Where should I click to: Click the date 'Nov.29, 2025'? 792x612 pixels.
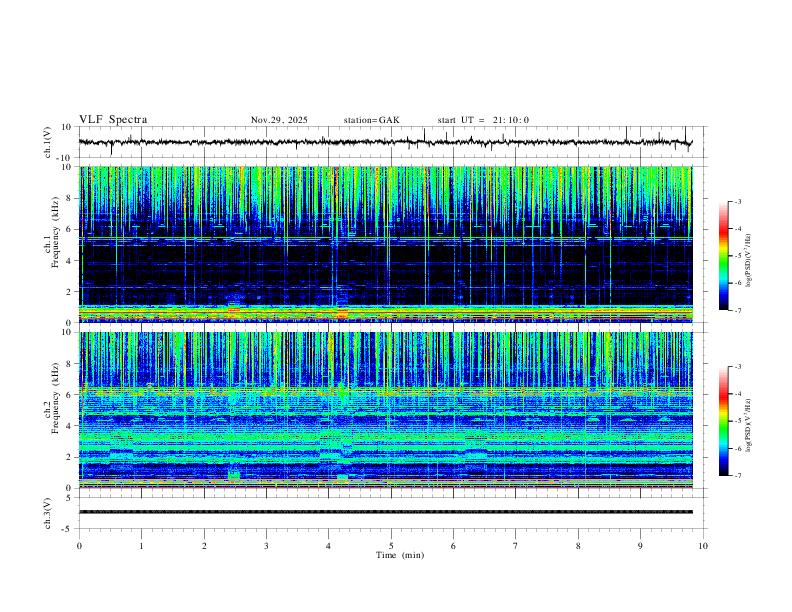pyautogui.click(x=279, y=120)
